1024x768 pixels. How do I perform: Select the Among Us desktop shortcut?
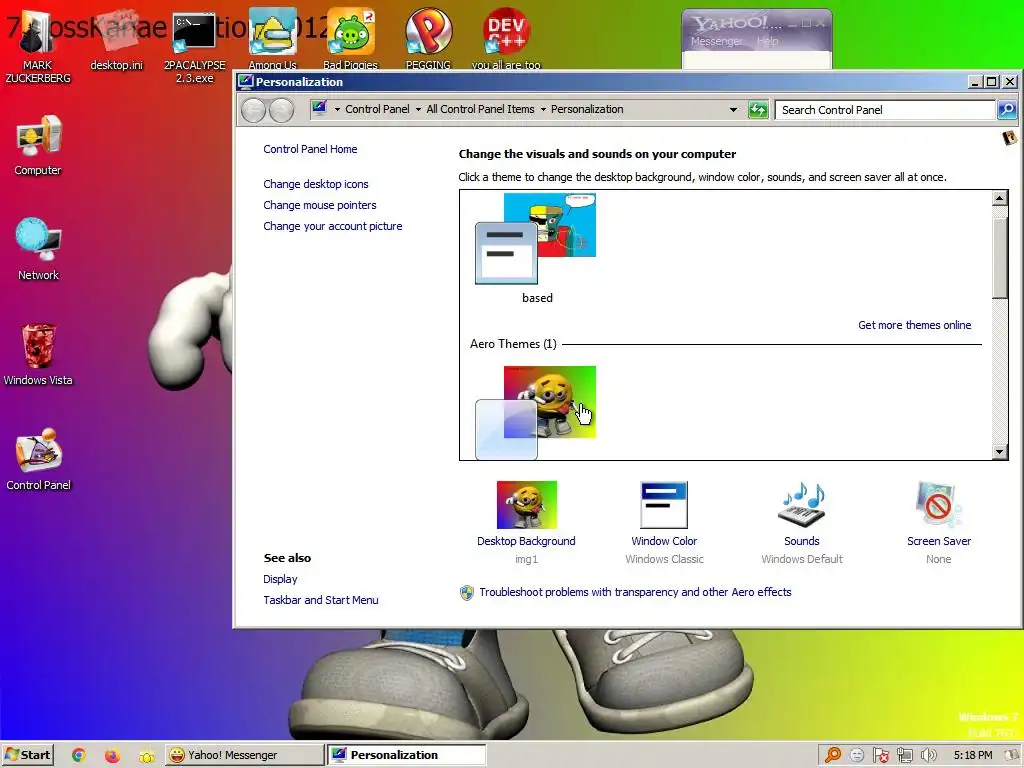(x=272, y=39)
